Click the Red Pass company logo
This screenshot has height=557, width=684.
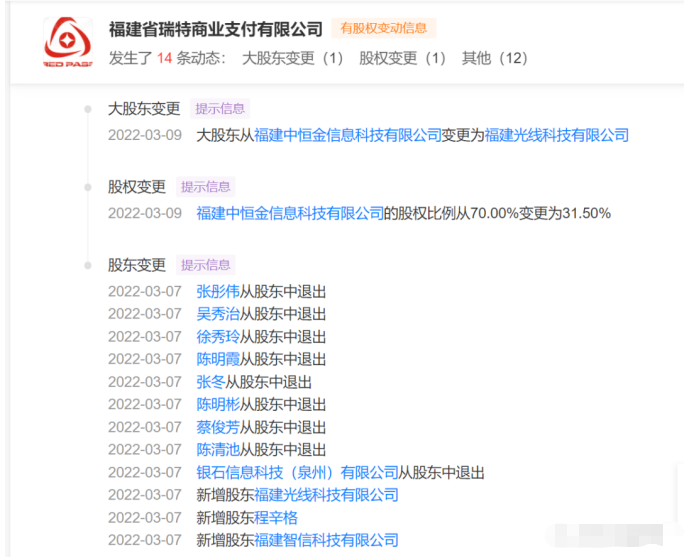click(x=68, y=42)
